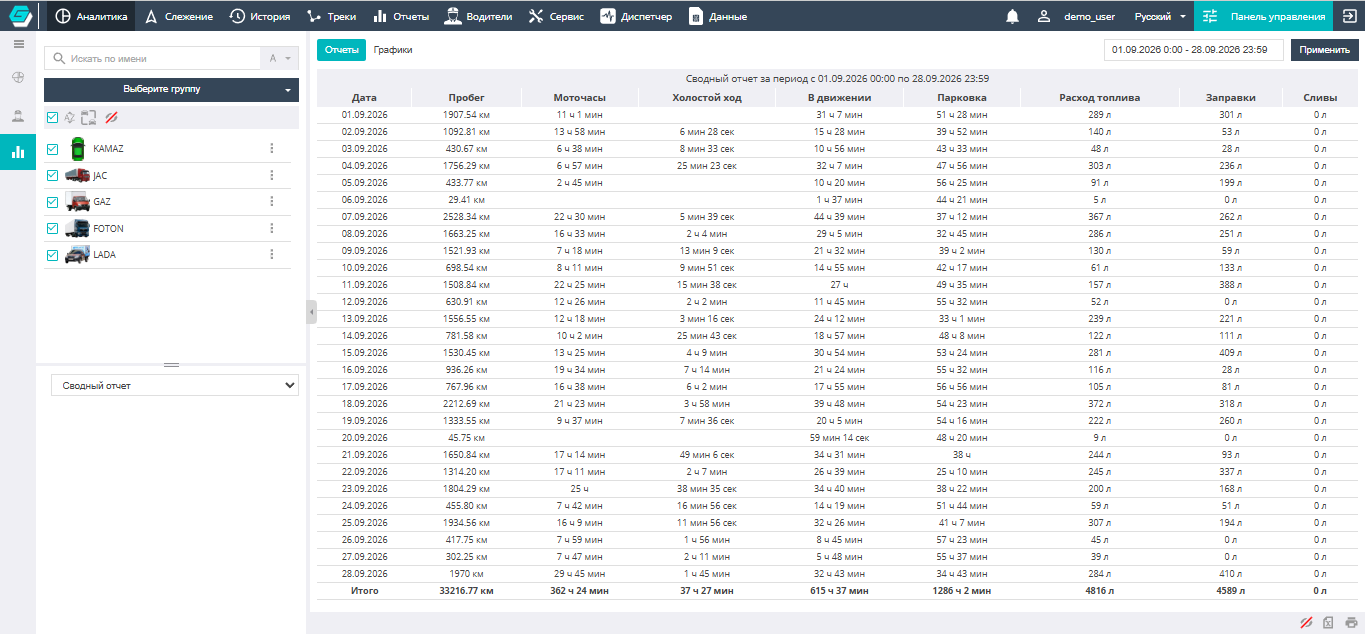The width and height of the screenshot is (1365, 634).
Task: Open the 'A' filter dropdown beside search
Action: 279,59
